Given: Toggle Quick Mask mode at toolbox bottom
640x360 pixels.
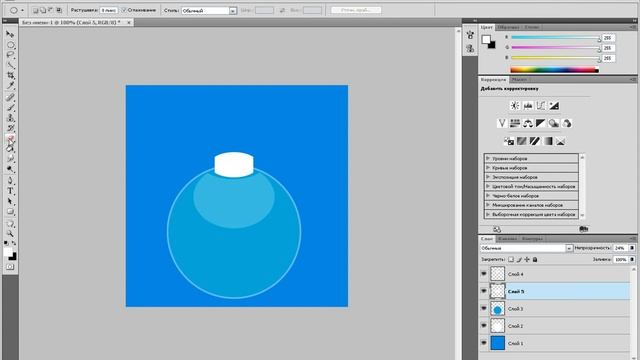Looking at the screenshot, I should [10, 267].
